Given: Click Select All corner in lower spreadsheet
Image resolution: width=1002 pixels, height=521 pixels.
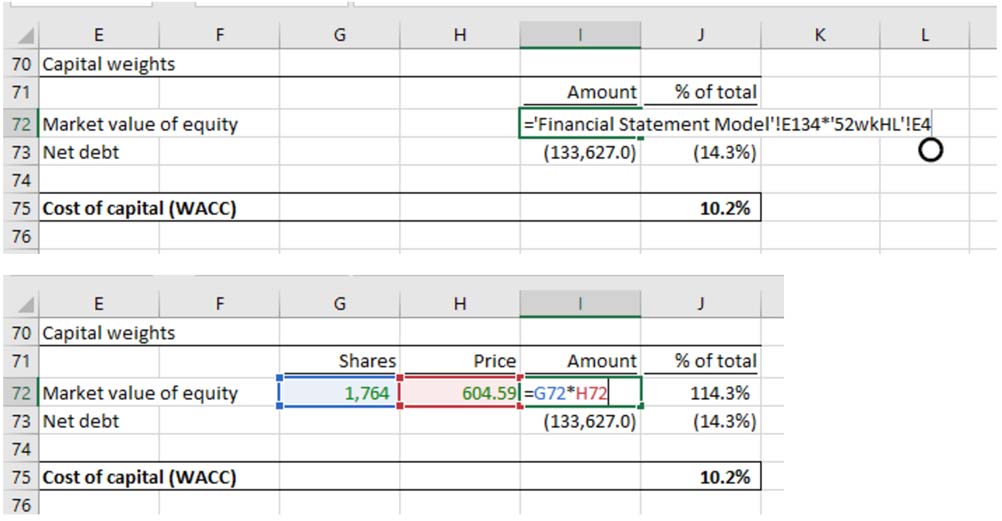Looking at the screenshot, I should pyautogui.click(x=18, y=304).
